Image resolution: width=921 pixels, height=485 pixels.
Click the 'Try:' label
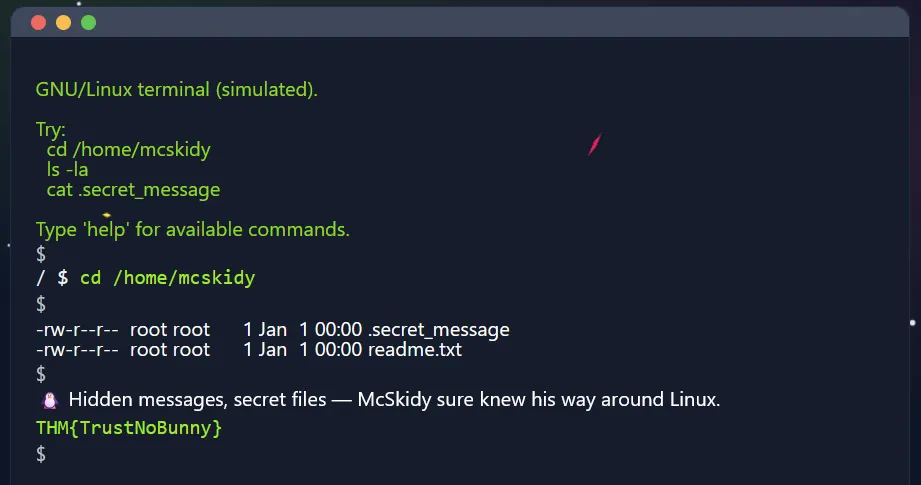click(51, 130)
